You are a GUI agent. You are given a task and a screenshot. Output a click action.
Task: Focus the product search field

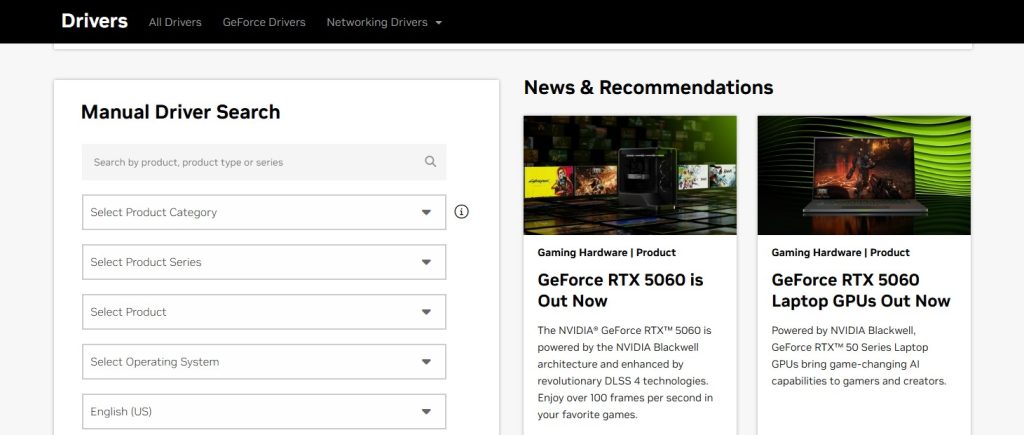click(264, 162)
